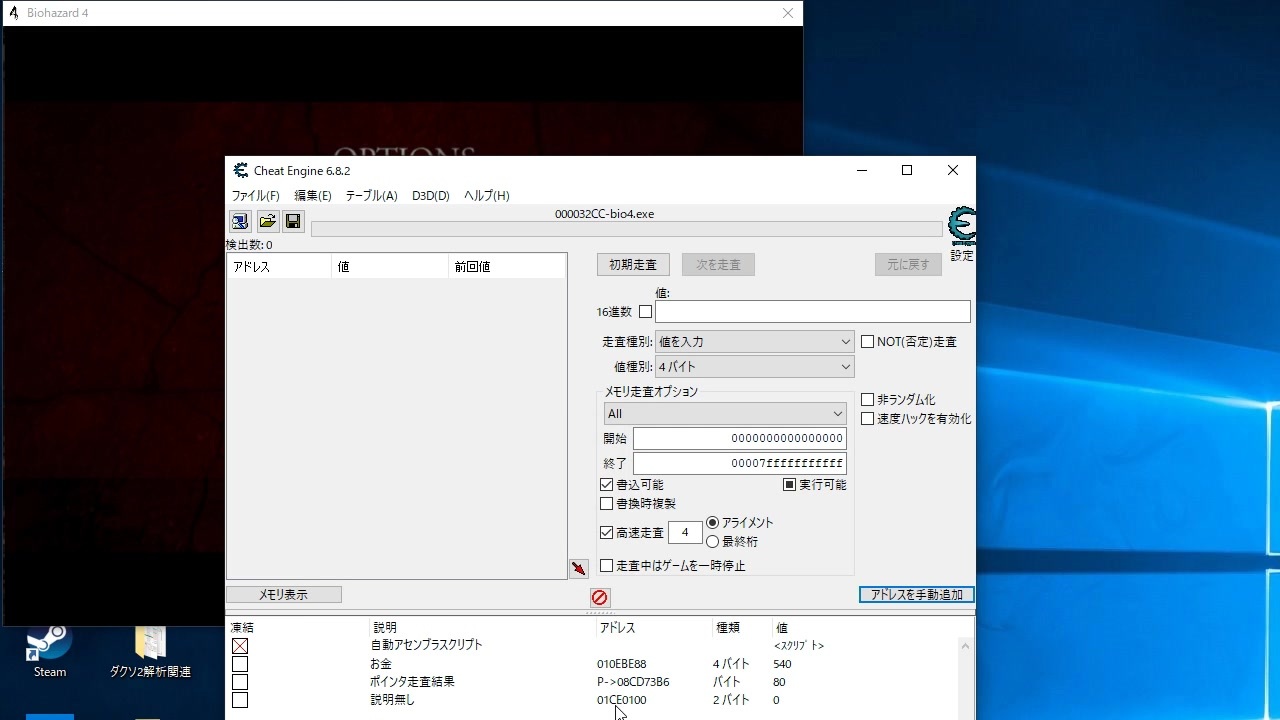Click the 開始 address field
This screenshot has width=1280, height=720.
740,439
